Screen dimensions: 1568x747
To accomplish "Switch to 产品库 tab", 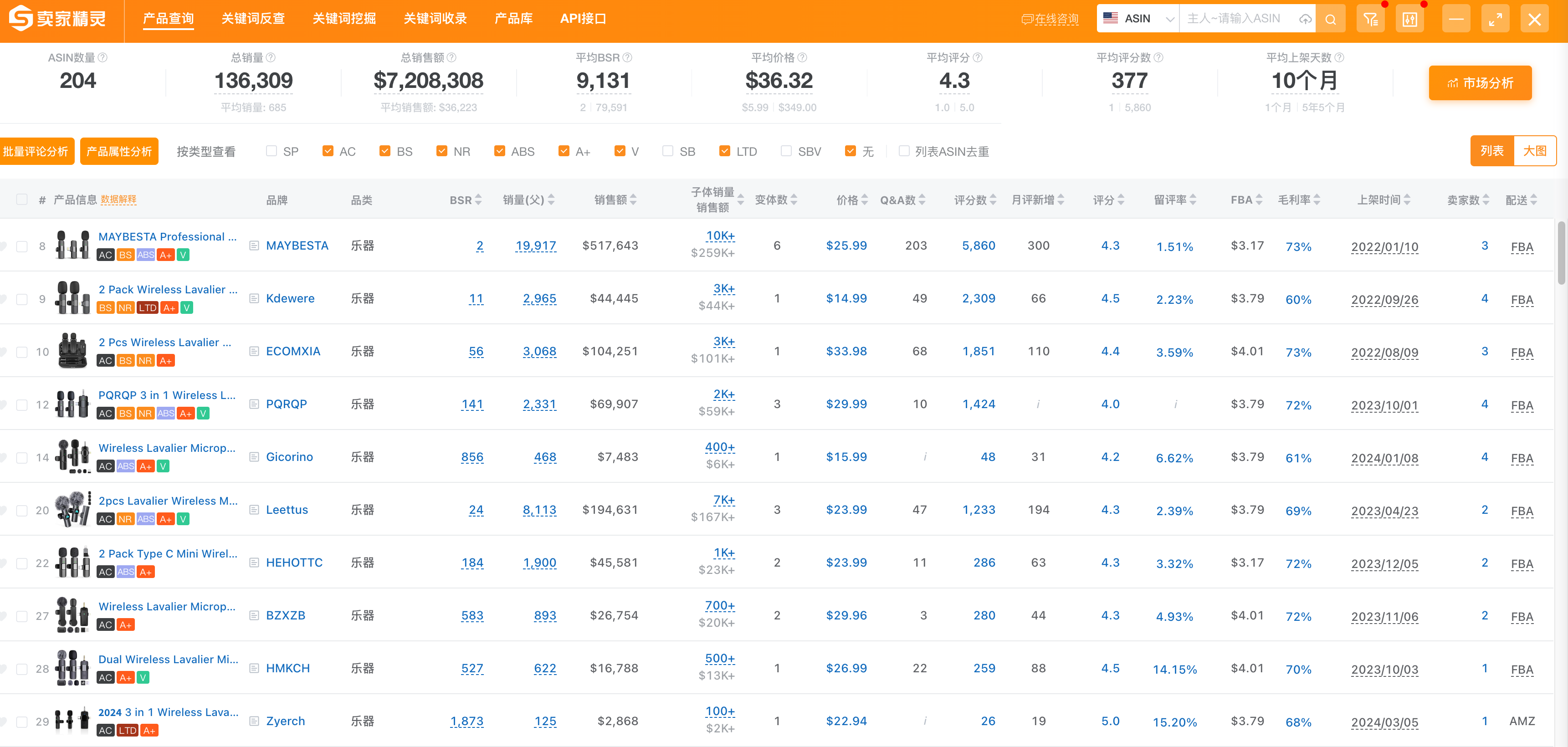I will tap(514, 19).
